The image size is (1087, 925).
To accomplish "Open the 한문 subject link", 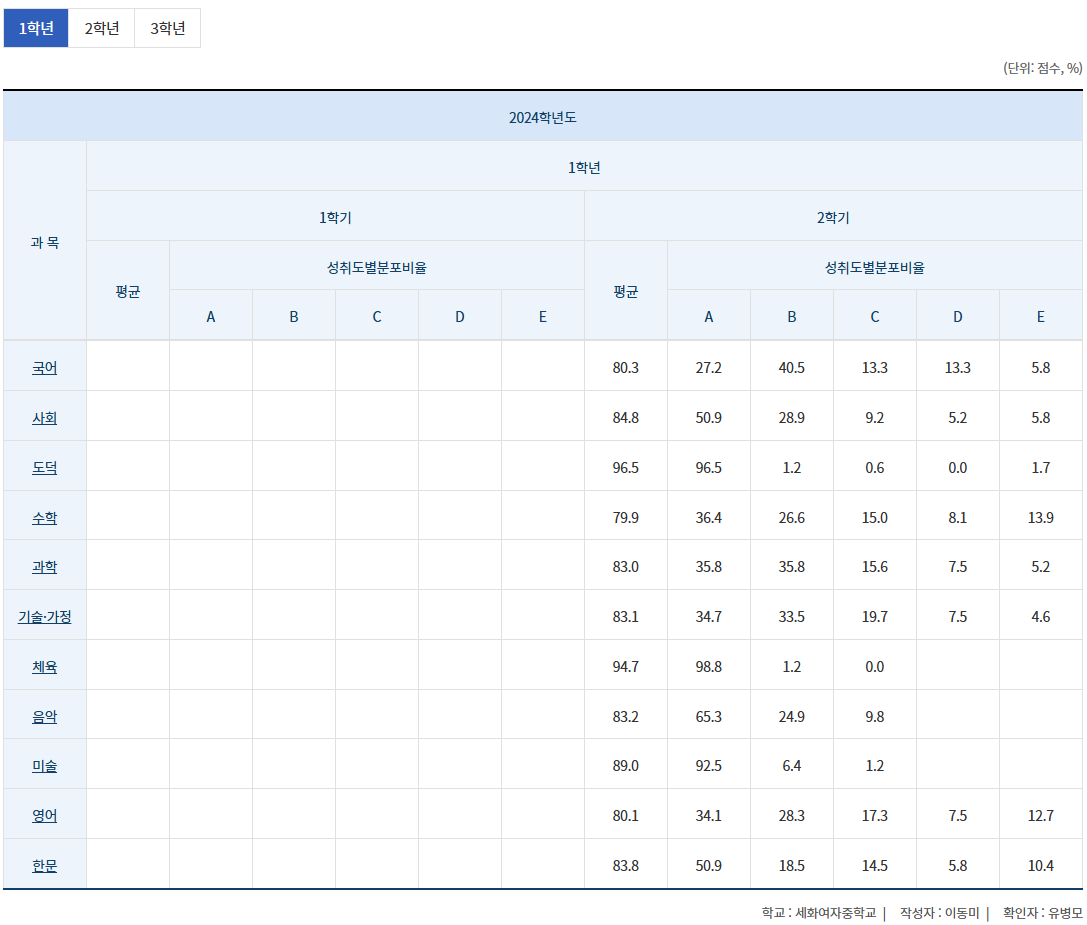I will (x=44, y=866).
